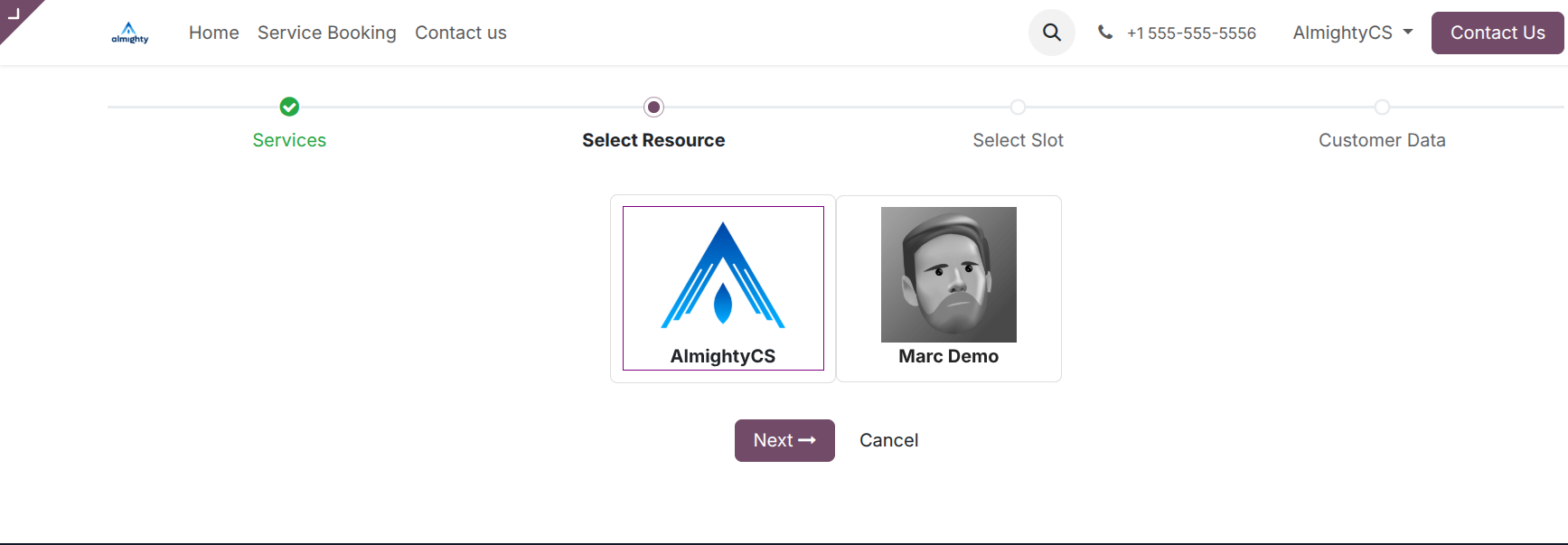This screenshot has width=1568, height=545.
Task: Open Contact us navigation link
Action: pos(461,33)
